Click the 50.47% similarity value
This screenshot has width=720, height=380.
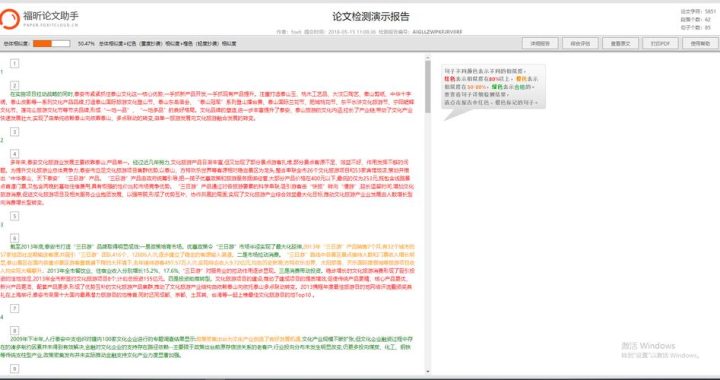[86, 44]
